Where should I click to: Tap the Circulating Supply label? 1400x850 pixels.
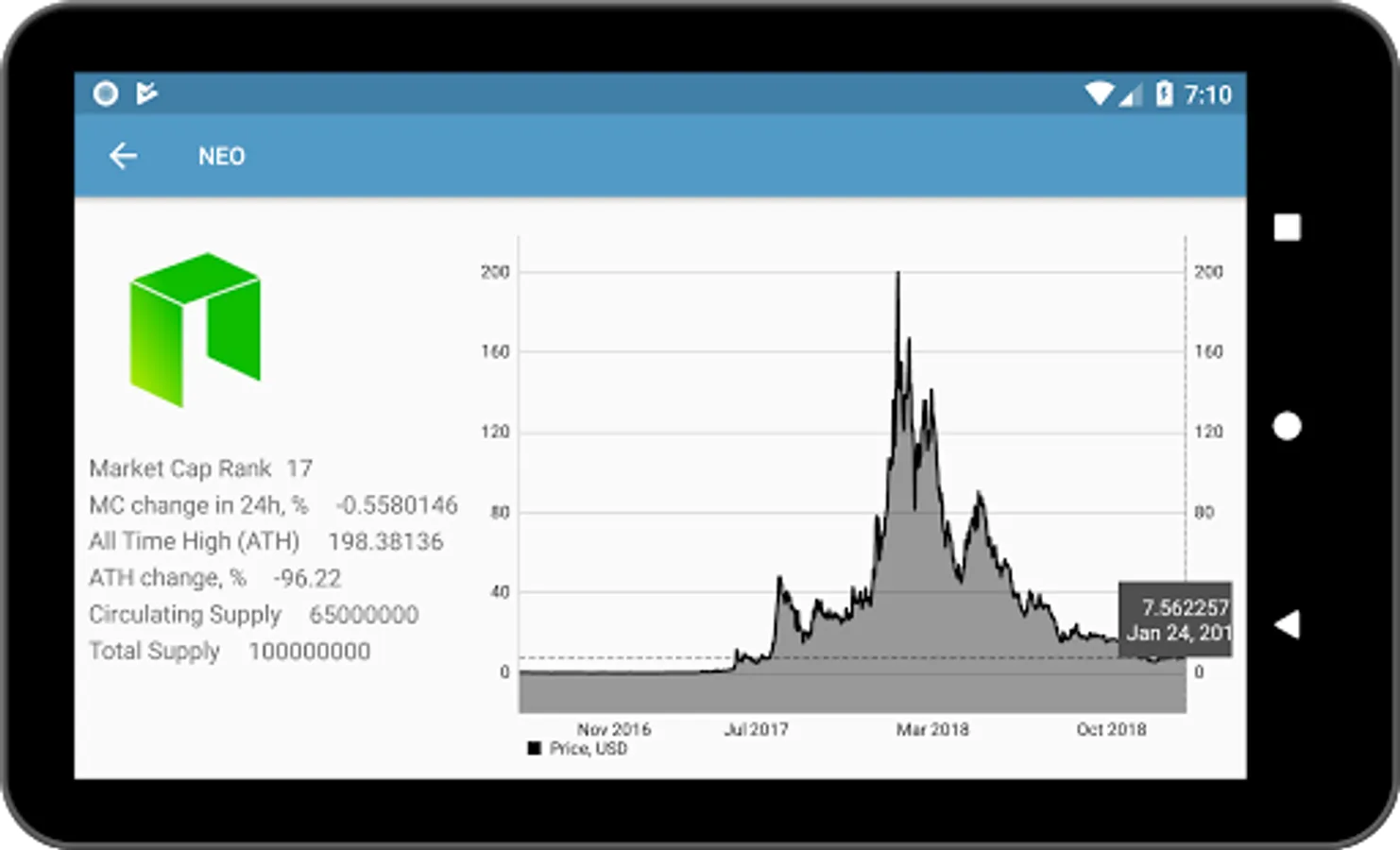pos(185,615)
